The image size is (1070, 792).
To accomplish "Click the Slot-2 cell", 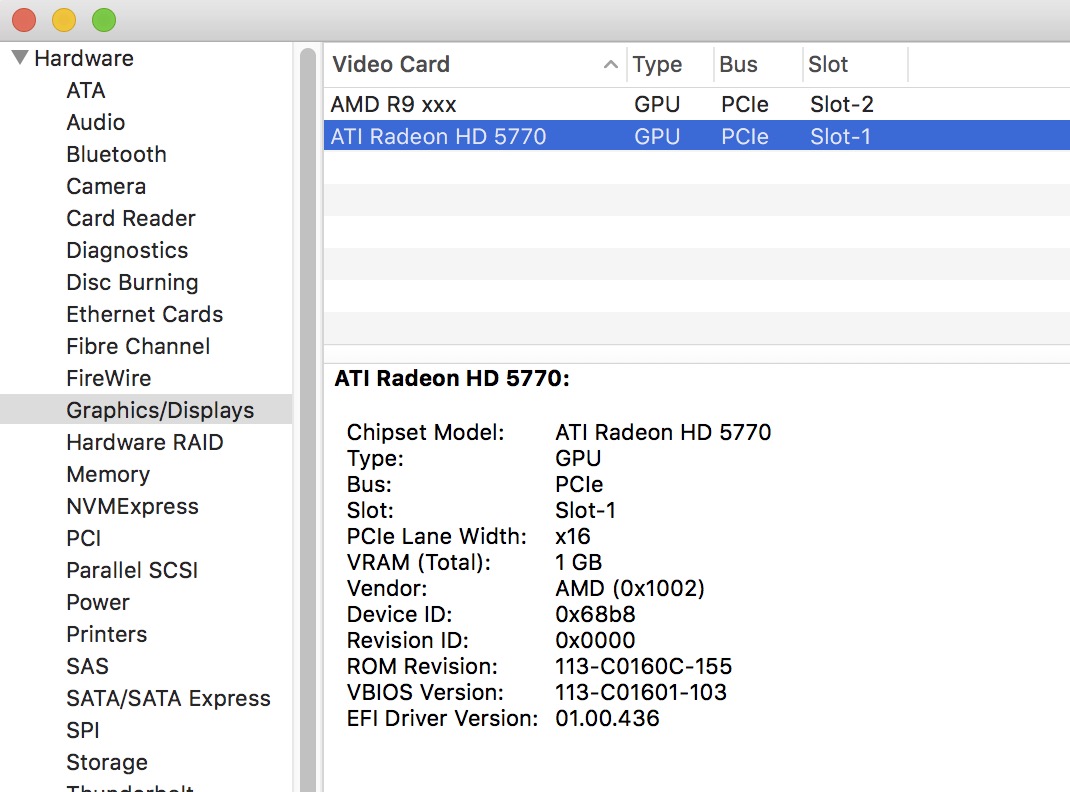I will click(841, 104).
